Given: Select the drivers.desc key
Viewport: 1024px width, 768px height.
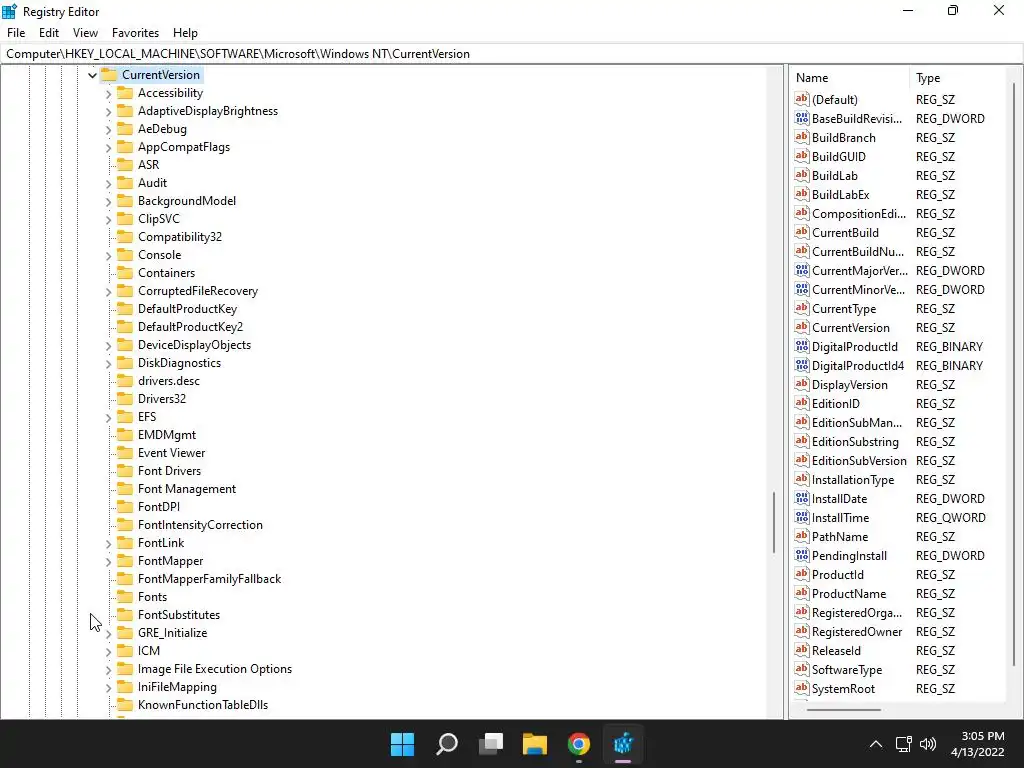Looking at the screenshot, I should [x=168, y=381].
